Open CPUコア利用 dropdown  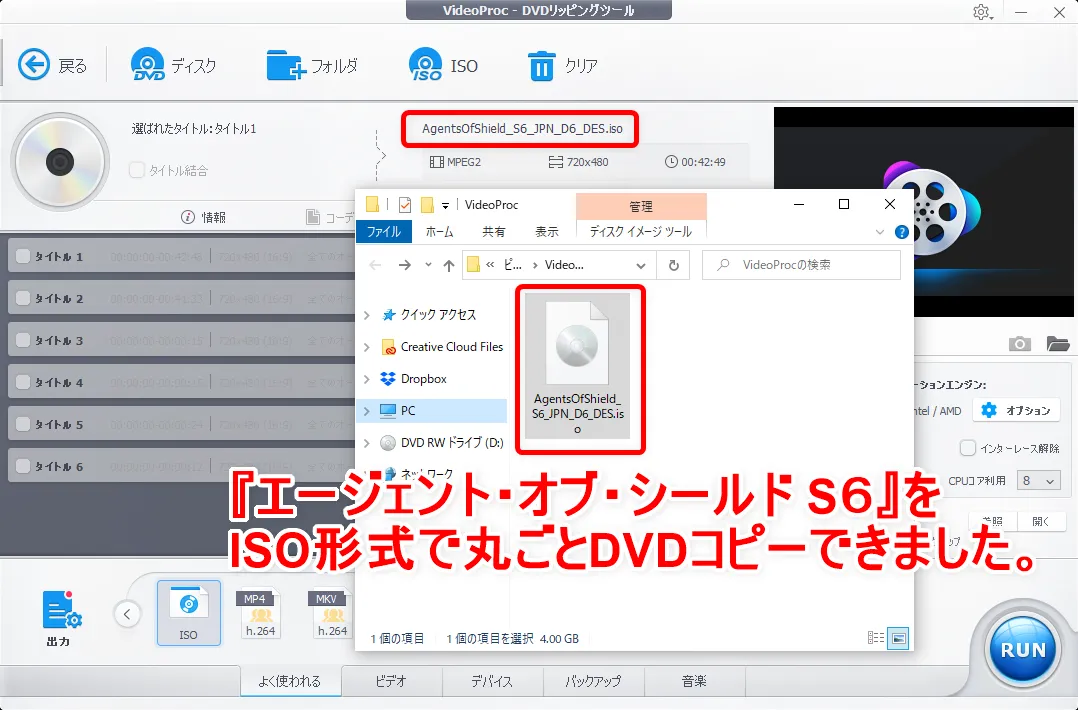[x=1038, y=480]
